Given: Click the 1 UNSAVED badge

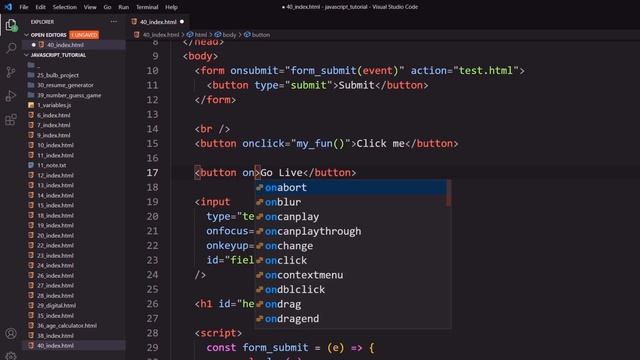Looking at the screenshot, I should [x=84, y=35].
